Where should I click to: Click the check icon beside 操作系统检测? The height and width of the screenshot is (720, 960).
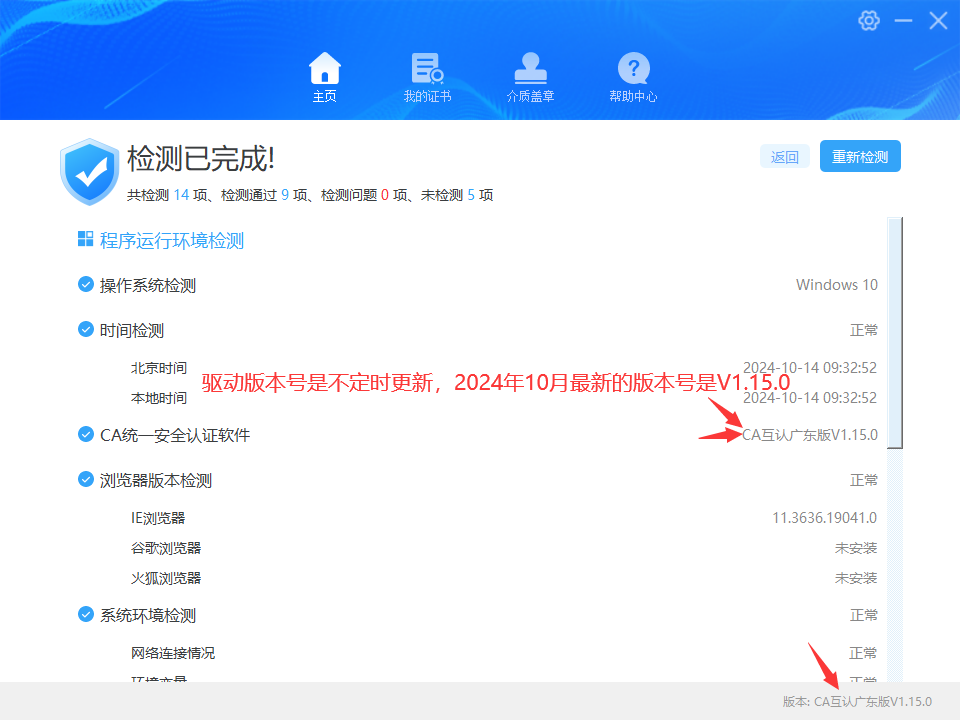[x=85, y=284]
